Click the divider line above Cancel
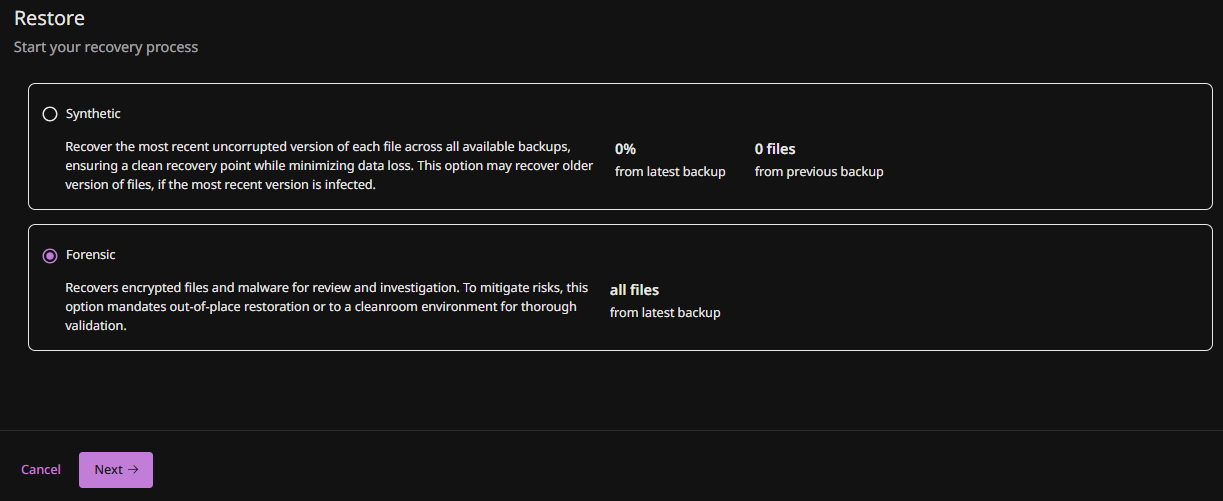Screen dimensions: 1223x501 [x=611, y=431]
